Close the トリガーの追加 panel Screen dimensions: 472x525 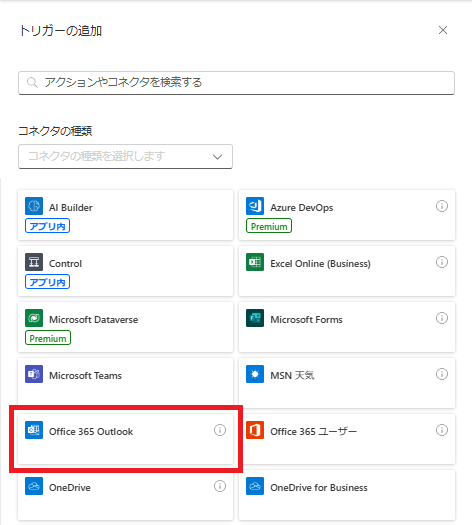[443, 30]
